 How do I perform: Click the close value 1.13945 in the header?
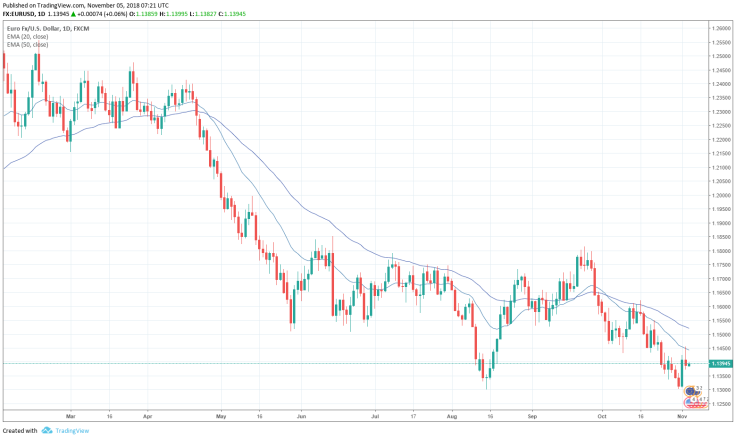tap(235, 14)
